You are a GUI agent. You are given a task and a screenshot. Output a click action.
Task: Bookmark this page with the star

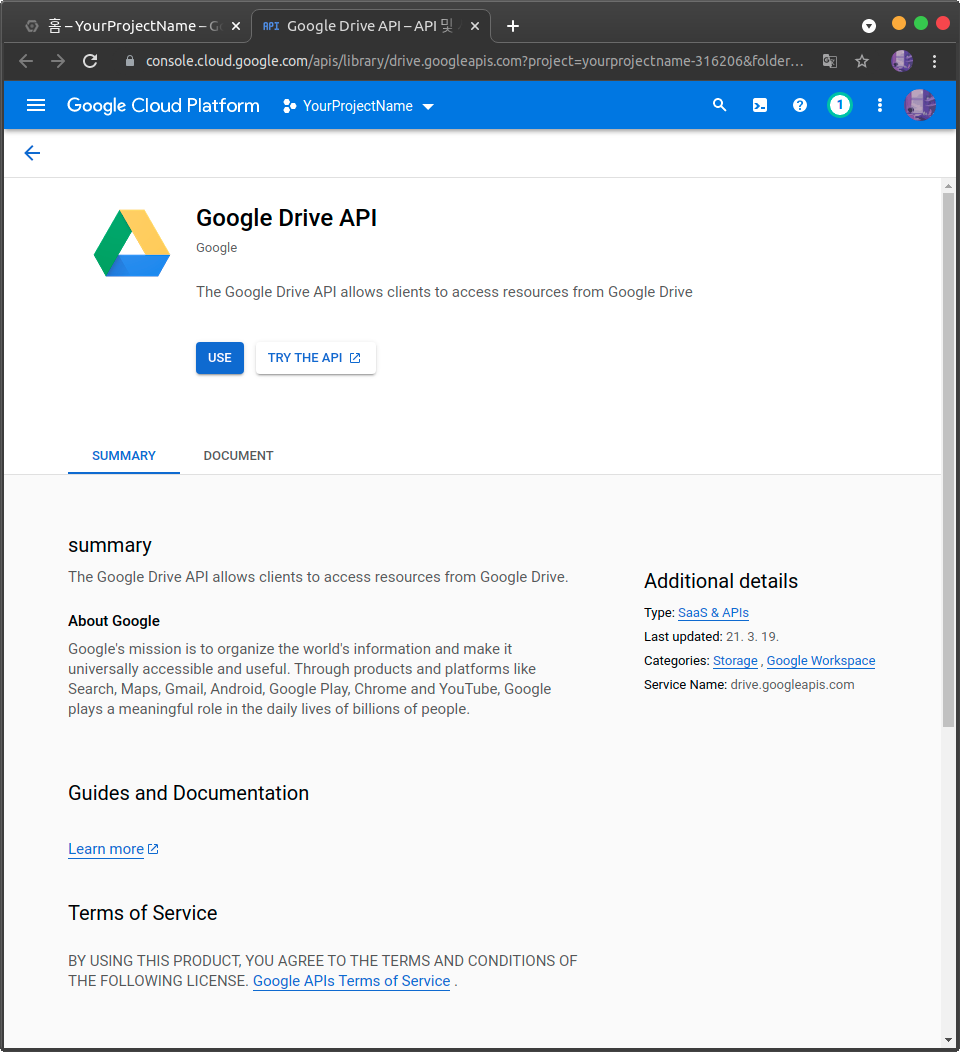tap(862, 61)
